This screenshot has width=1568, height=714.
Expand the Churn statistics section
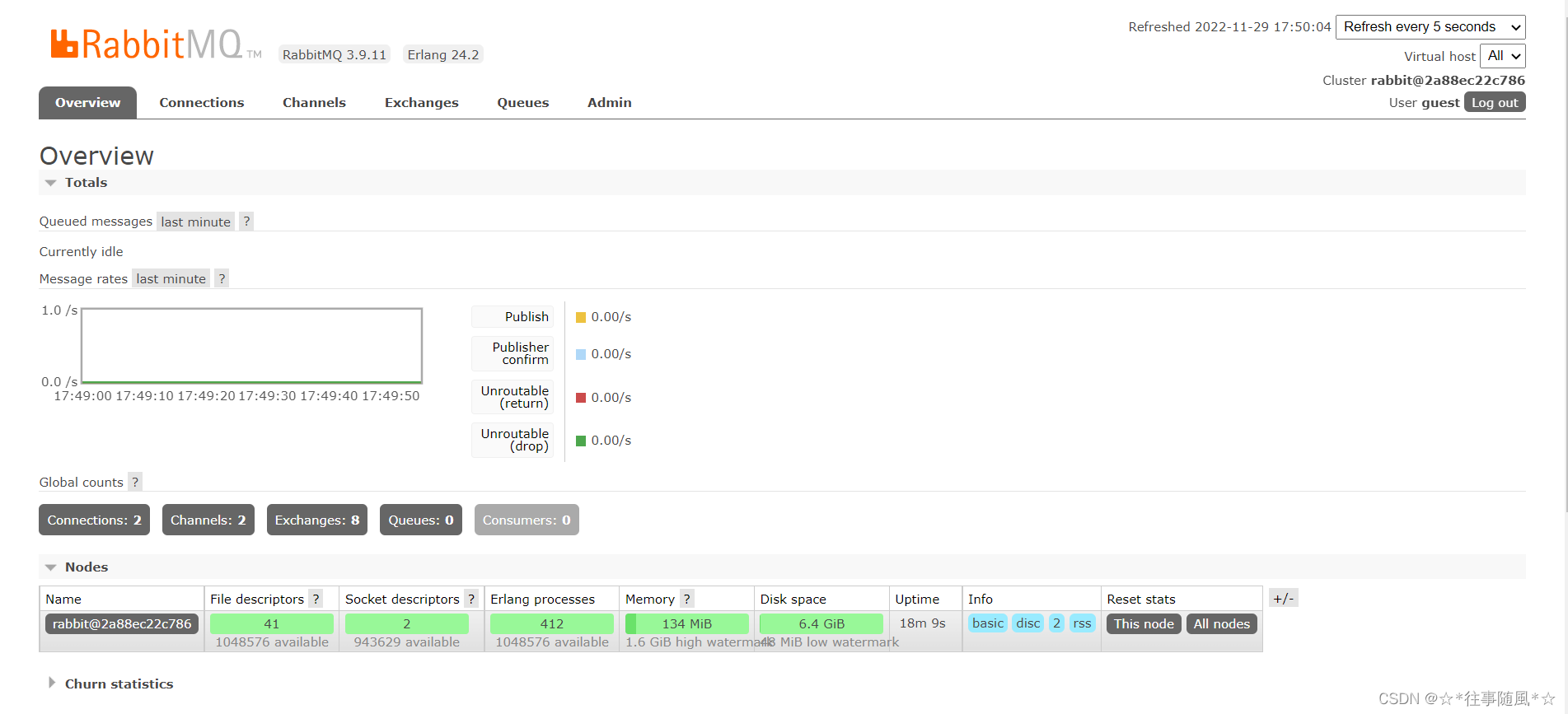[x=110, y=684]
